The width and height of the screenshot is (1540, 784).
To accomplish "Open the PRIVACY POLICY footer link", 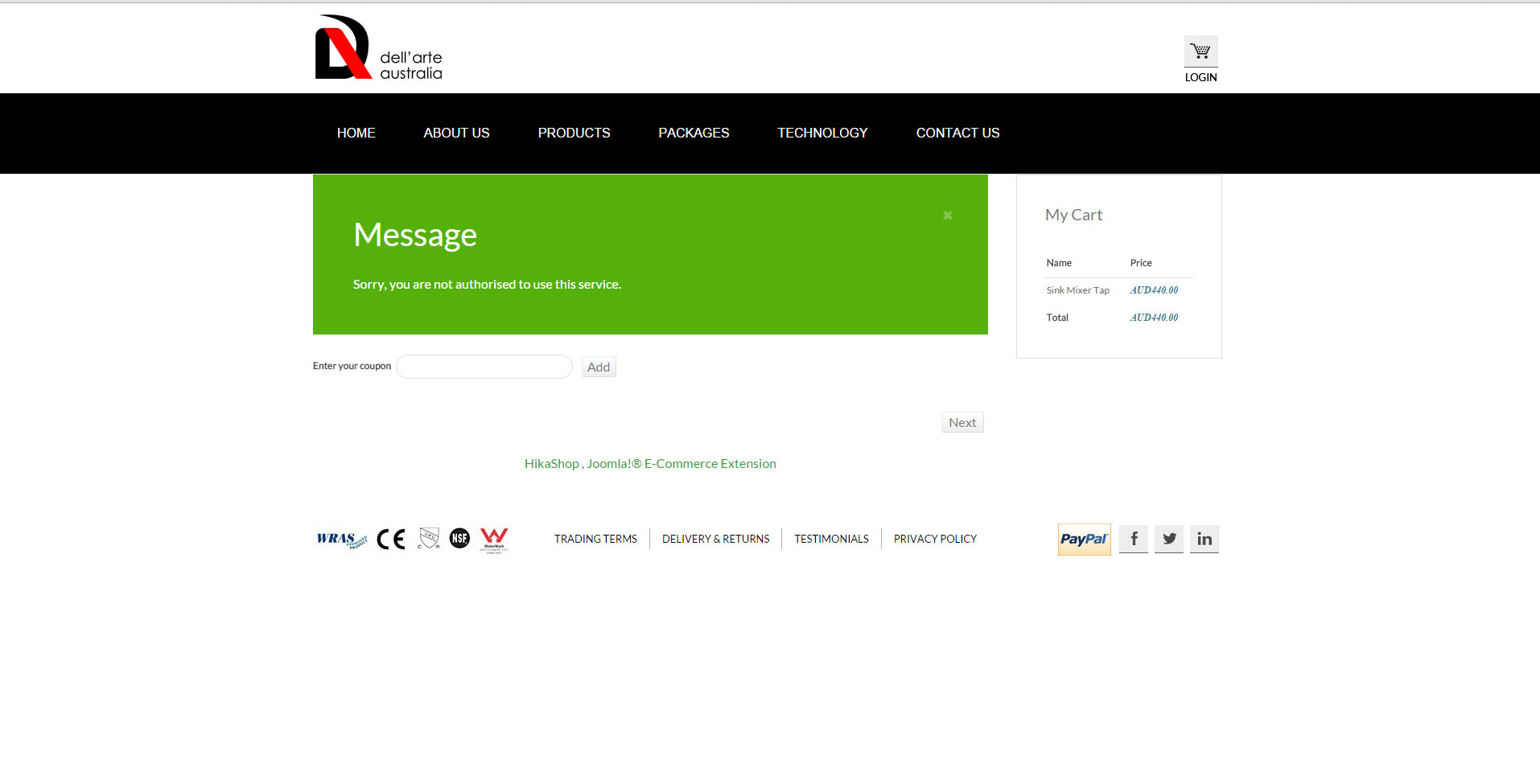I will click(936, 540).
